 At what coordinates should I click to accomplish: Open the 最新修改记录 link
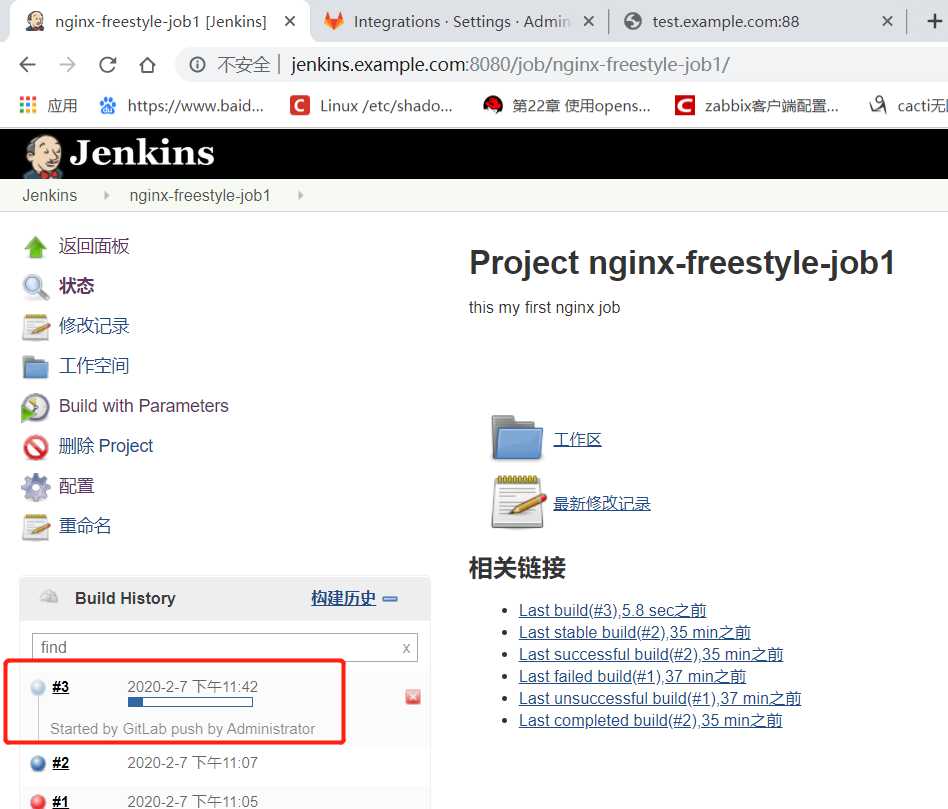(602, 503)
